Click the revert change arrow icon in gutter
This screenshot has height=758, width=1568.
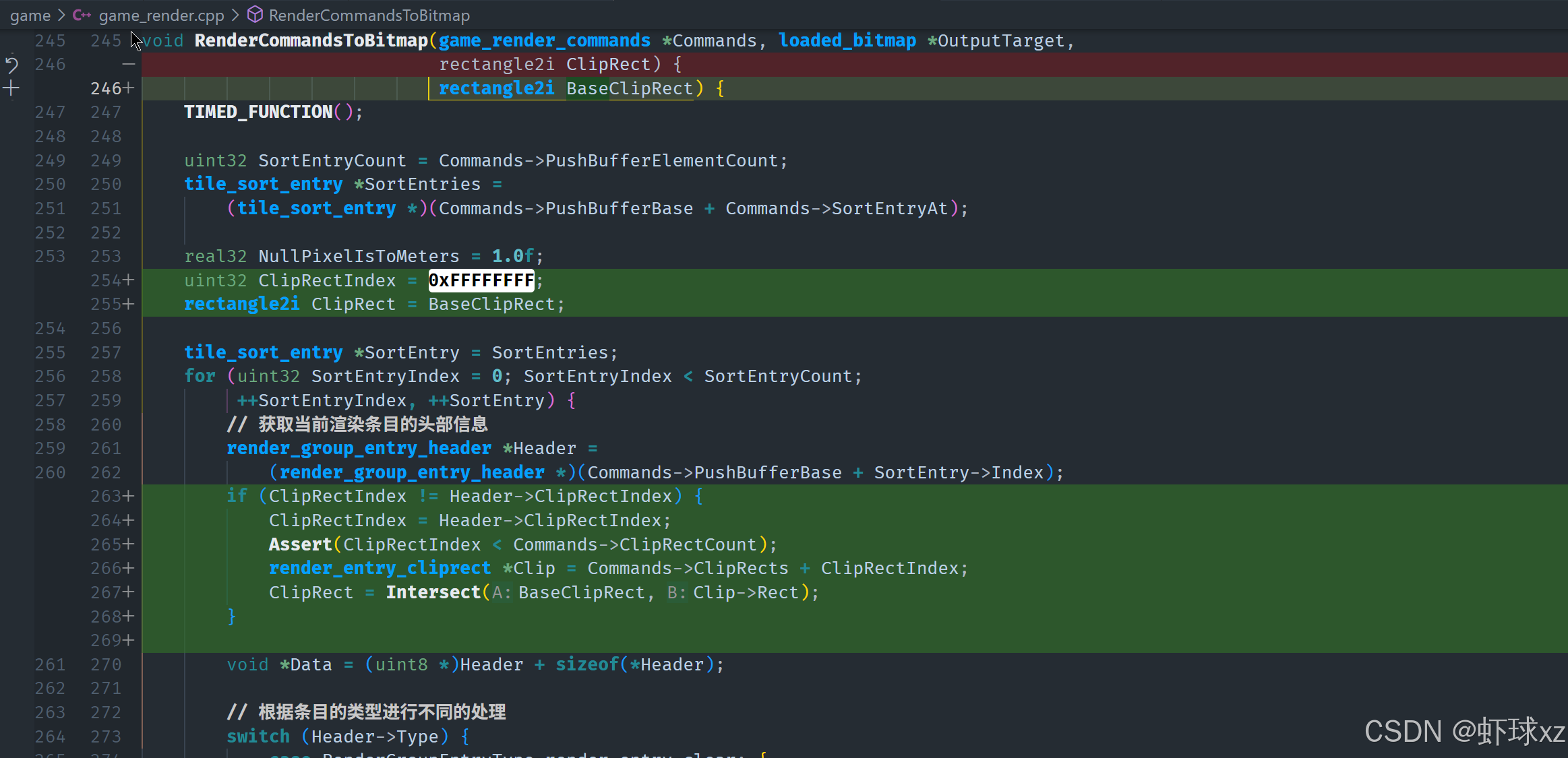11,65
